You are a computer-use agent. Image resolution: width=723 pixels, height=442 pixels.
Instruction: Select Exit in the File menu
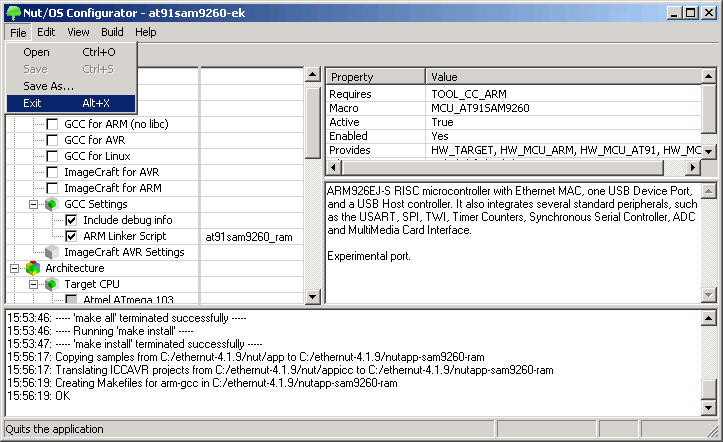tap(71, 103)
